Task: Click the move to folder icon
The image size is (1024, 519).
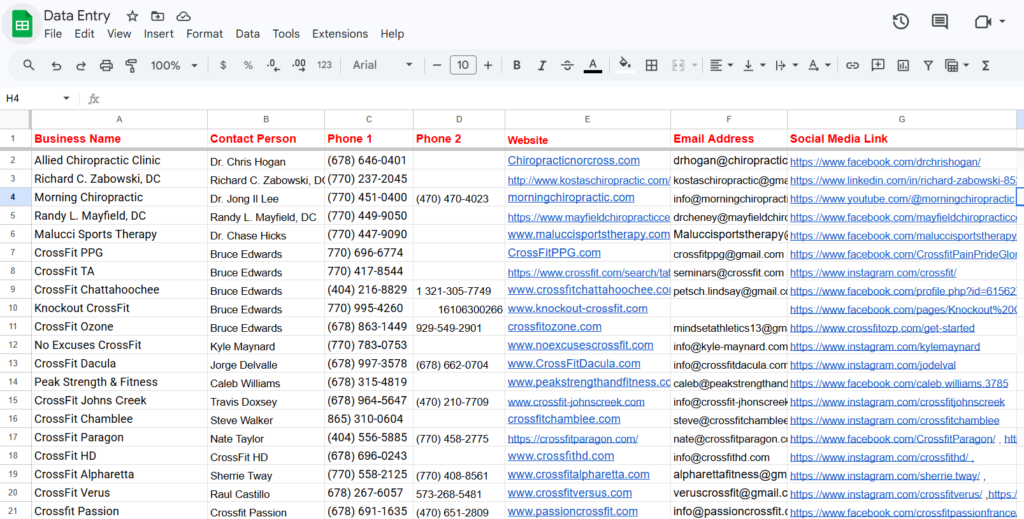Action: coord(157,16)
